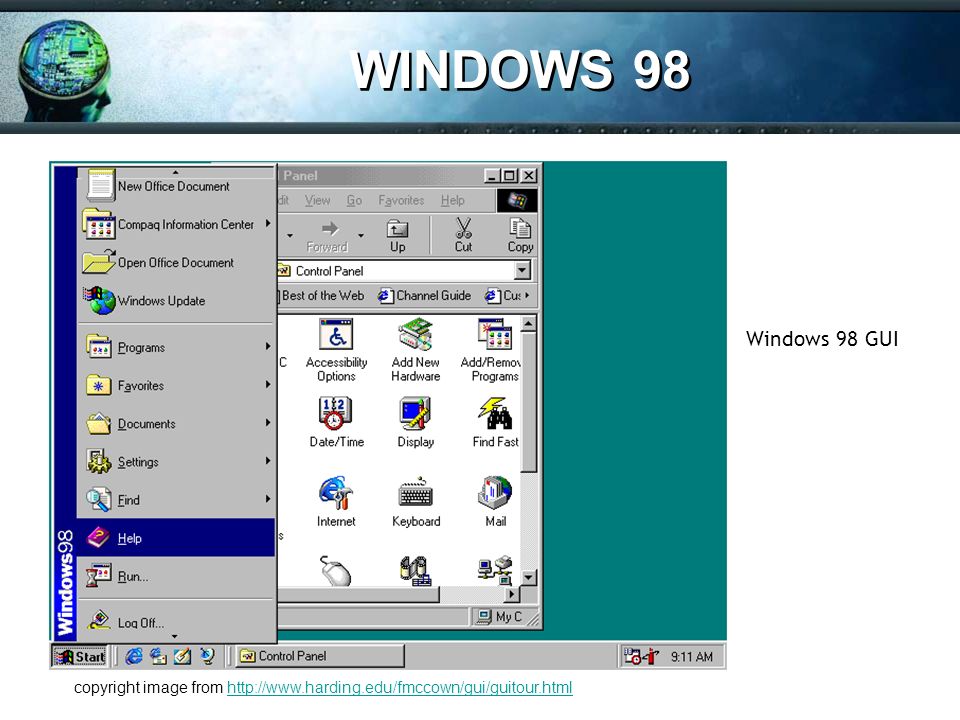The width and height of the screenshot is (960, 720).
Task: Expand the Documents submenu
Action: tap(176, 424)
